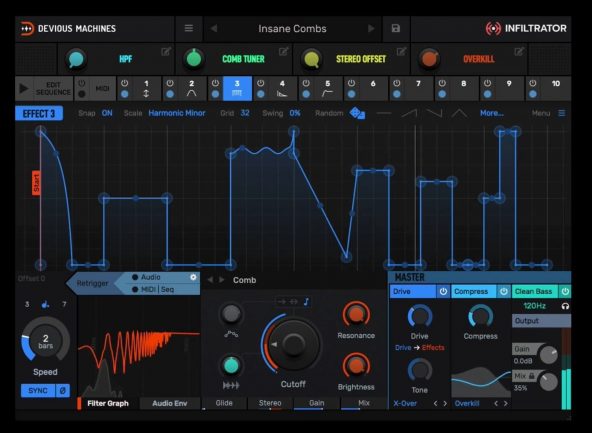The height and width of the screenshot is (433, 592).
Task: Switch to the Filter Graph tab
Action: pos(108,404)
